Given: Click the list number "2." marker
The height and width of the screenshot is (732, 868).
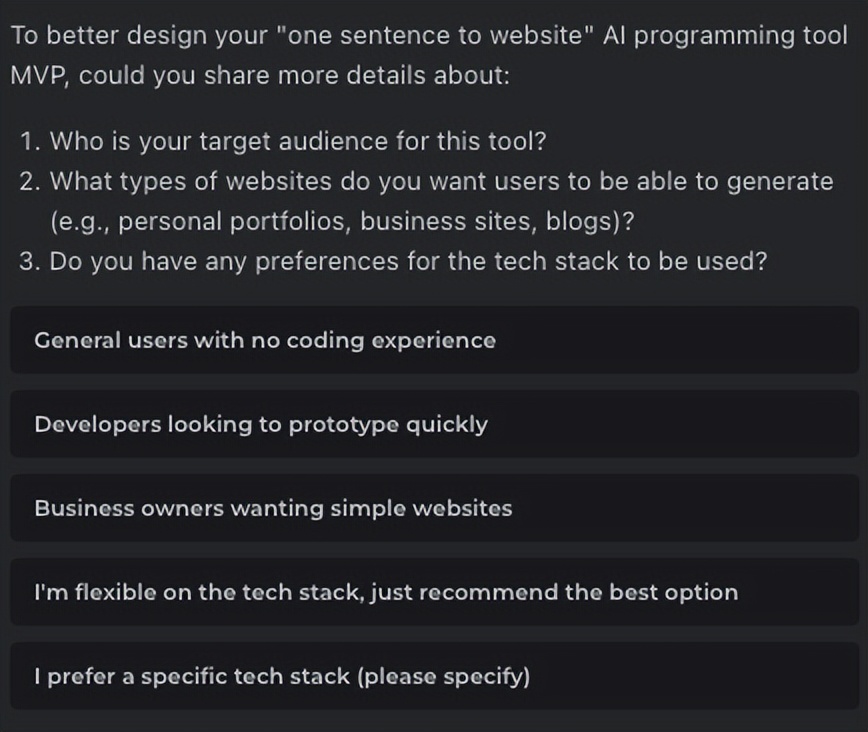Looking at the screenshot, I should (x=29, y=181).
